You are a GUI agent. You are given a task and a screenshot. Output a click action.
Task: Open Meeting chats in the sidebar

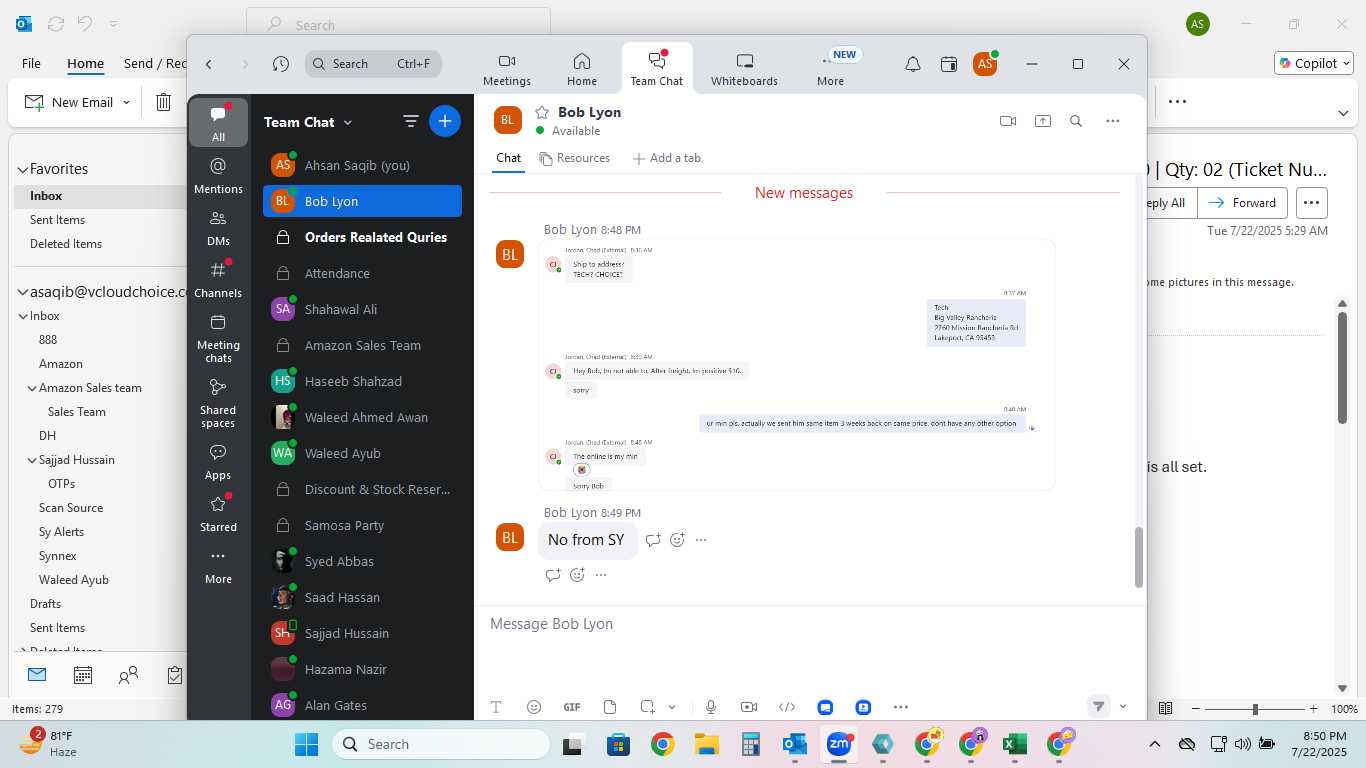(218, 337)
